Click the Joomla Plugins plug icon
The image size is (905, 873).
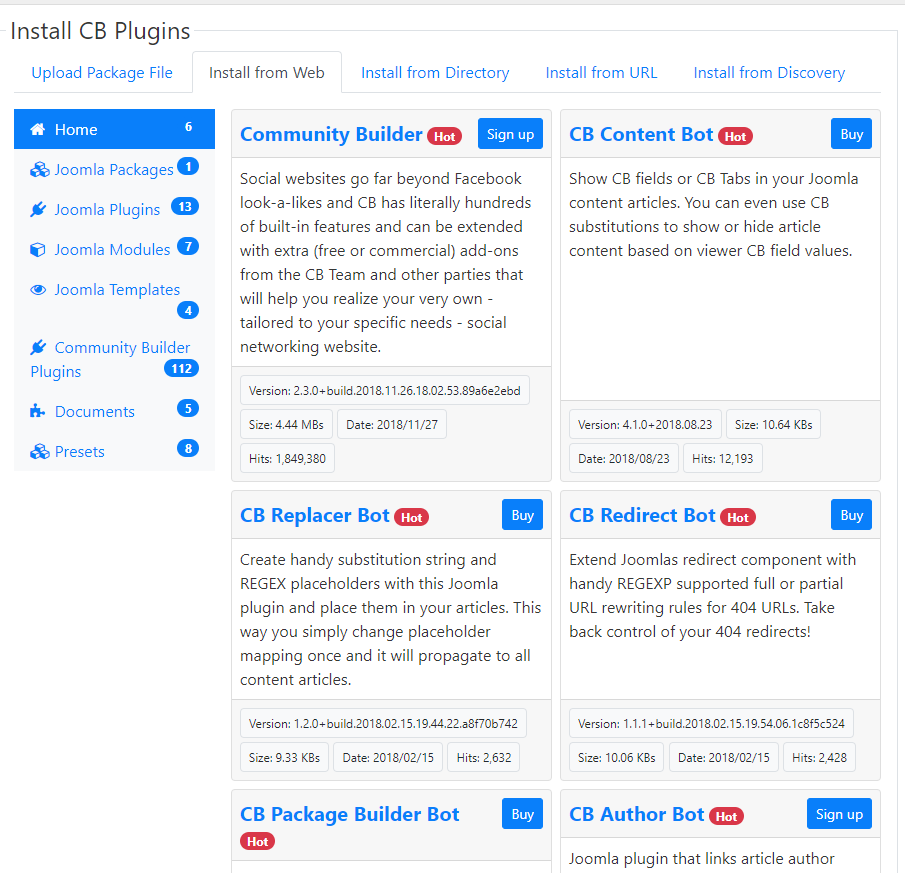tap(38, 209)
